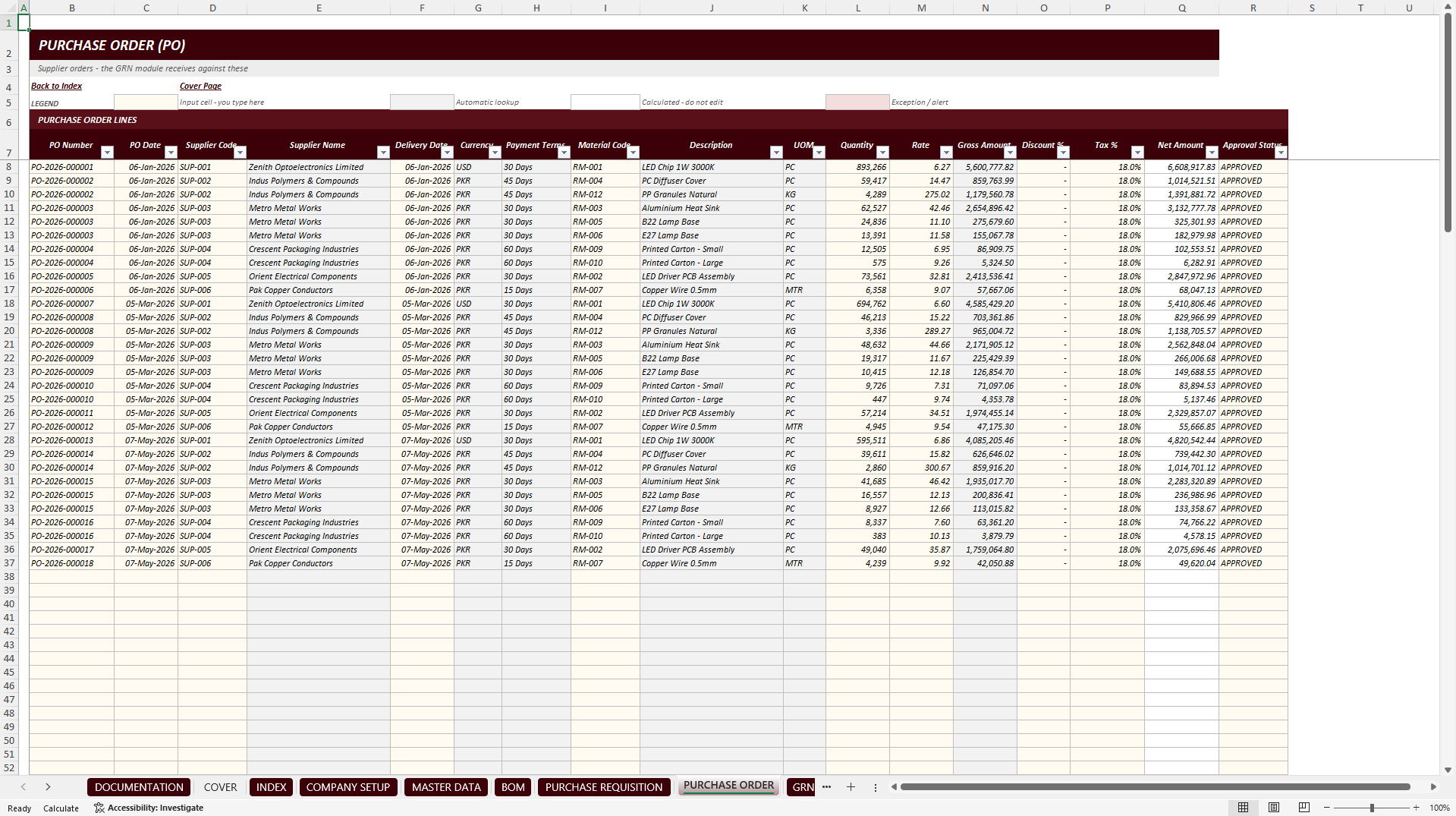1456x816 pixels.
Task: Open the PO Number filter dropdown
Action: pyautogui.click(x=107, y=153)
